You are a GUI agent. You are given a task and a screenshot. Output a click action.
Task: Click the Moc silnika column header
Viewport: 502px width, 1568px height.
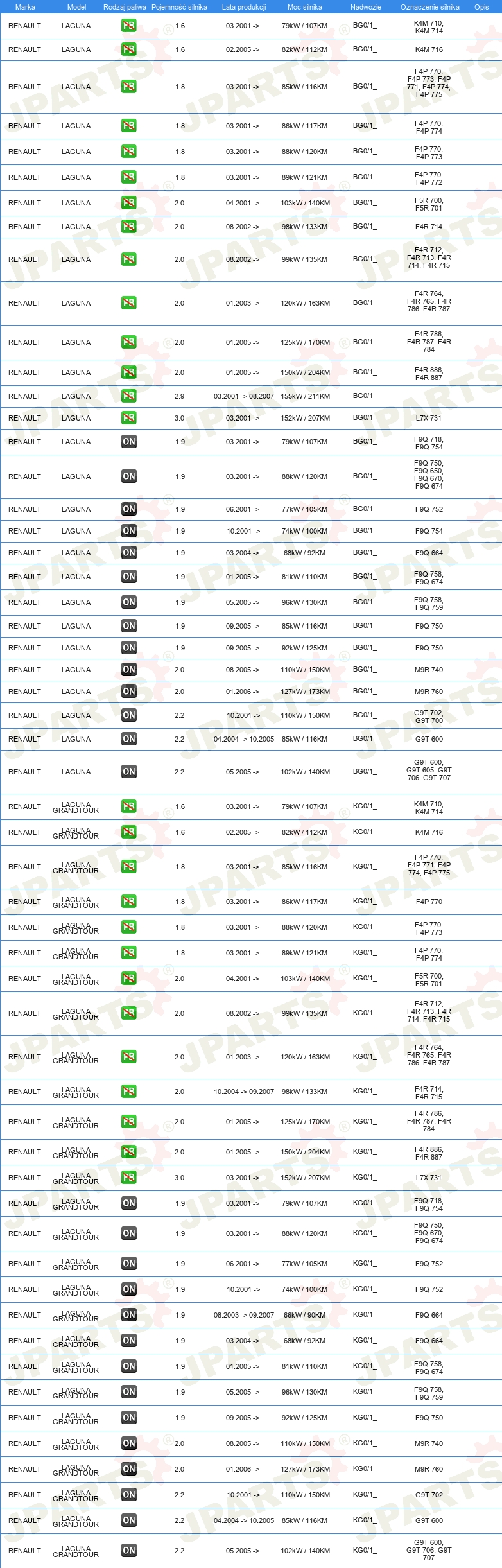tap(305, 7)
